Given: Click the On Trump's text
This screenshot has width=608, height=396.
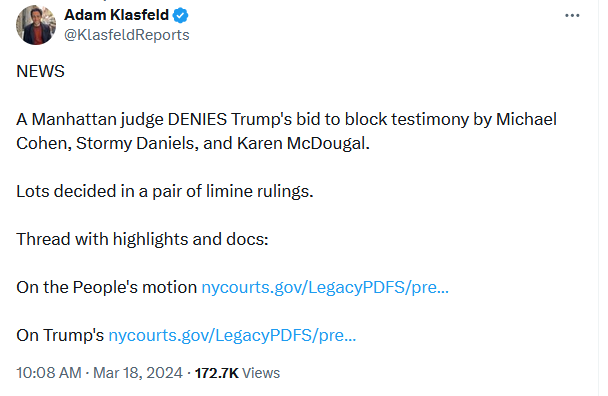Looking at the screenshot, I should tap(60, 335).
